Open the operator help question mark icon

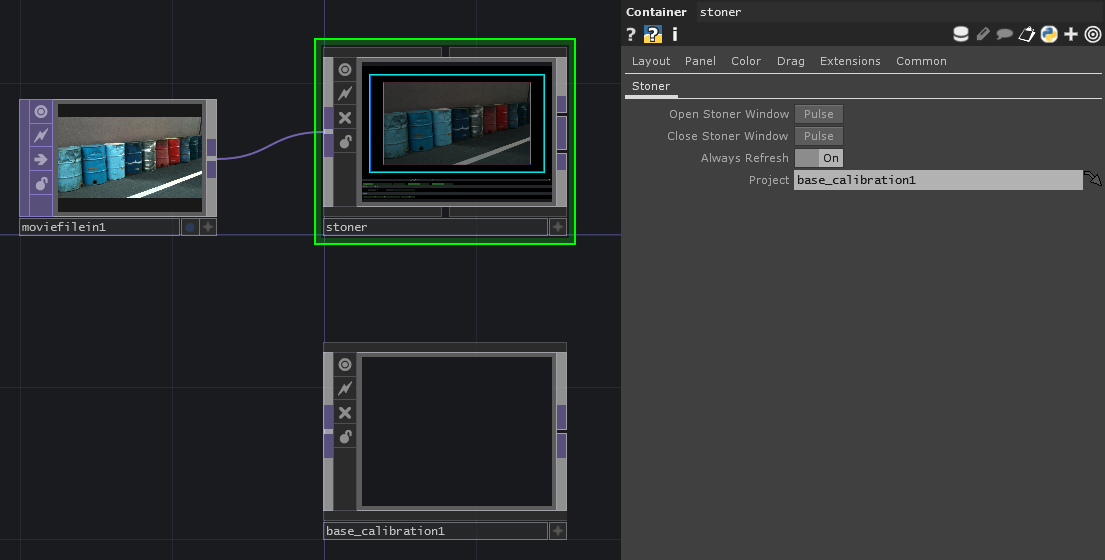pyautogui.click(x=631, y=34)
